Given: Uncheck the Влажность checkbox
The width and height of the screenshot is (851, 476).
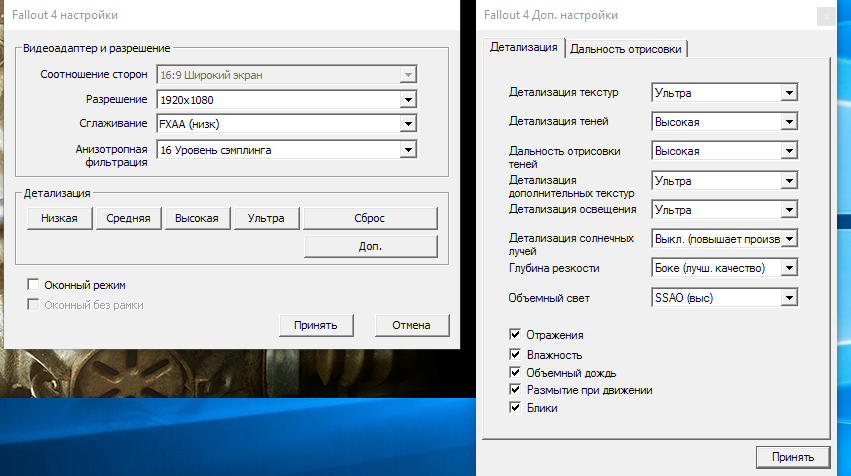Looking at the screenshot, I should tap(515, 354).
